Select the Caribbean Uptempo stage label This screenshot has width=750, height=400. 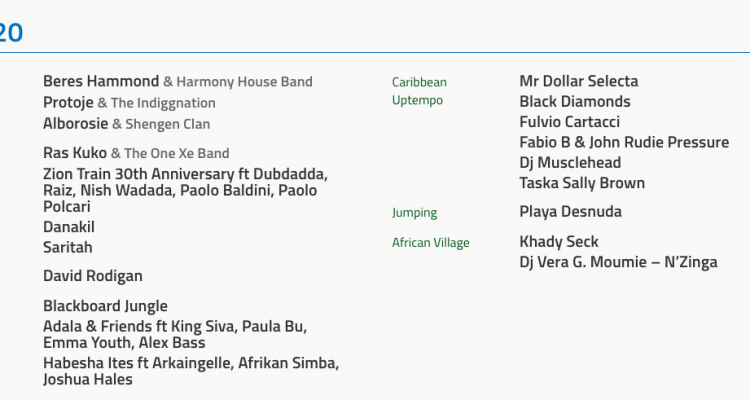pos(419,91)
